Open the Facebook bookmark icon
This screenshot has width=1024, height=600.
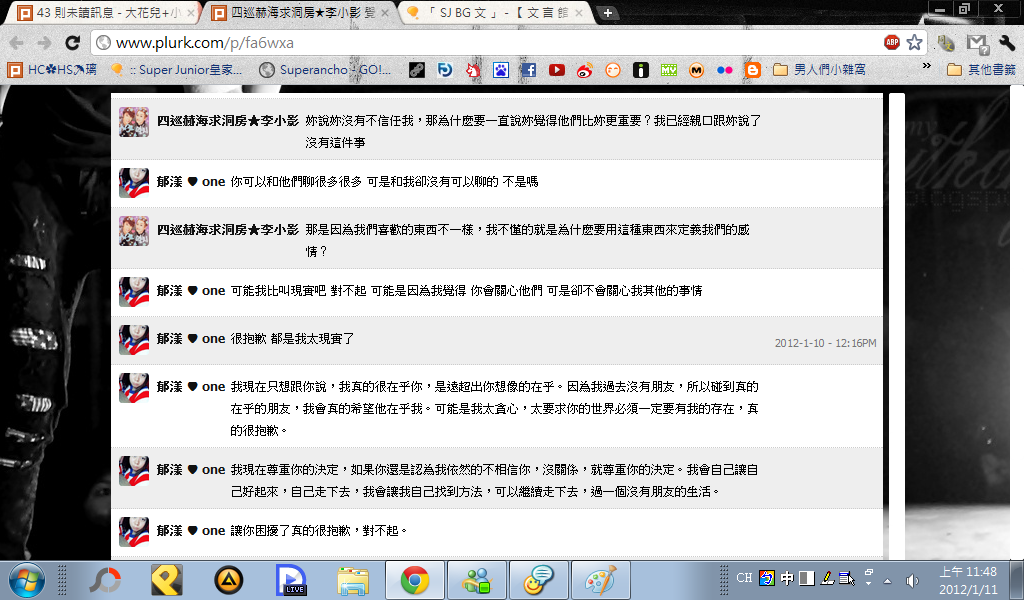pyautogui.click(x=528, y=70)
